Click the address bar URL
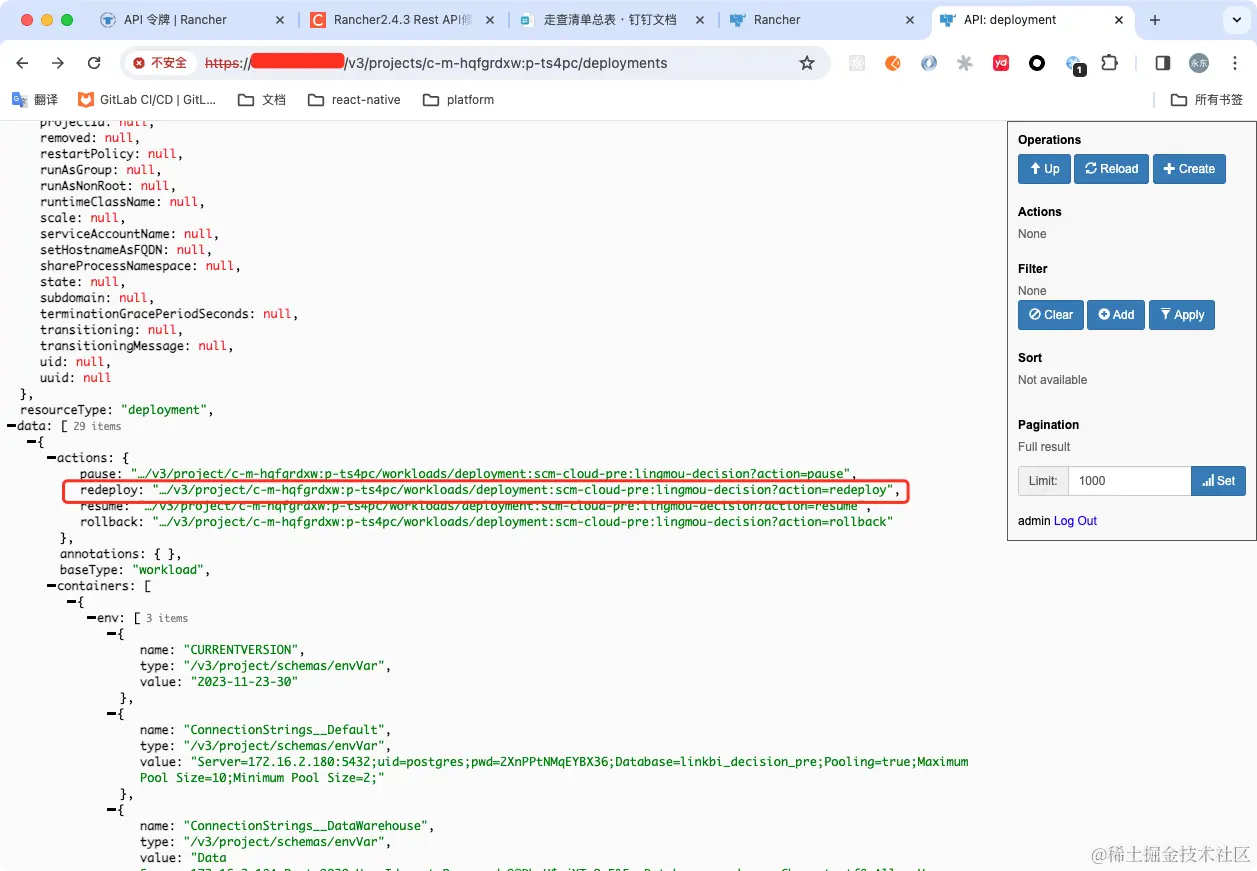 pos(436,63)
